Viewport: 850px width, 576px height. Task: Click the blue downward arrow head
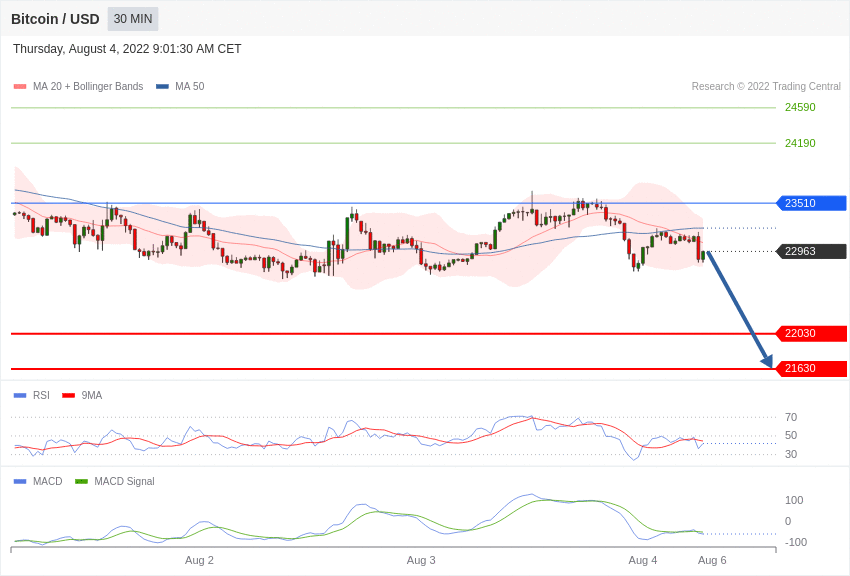coord(767,361)
